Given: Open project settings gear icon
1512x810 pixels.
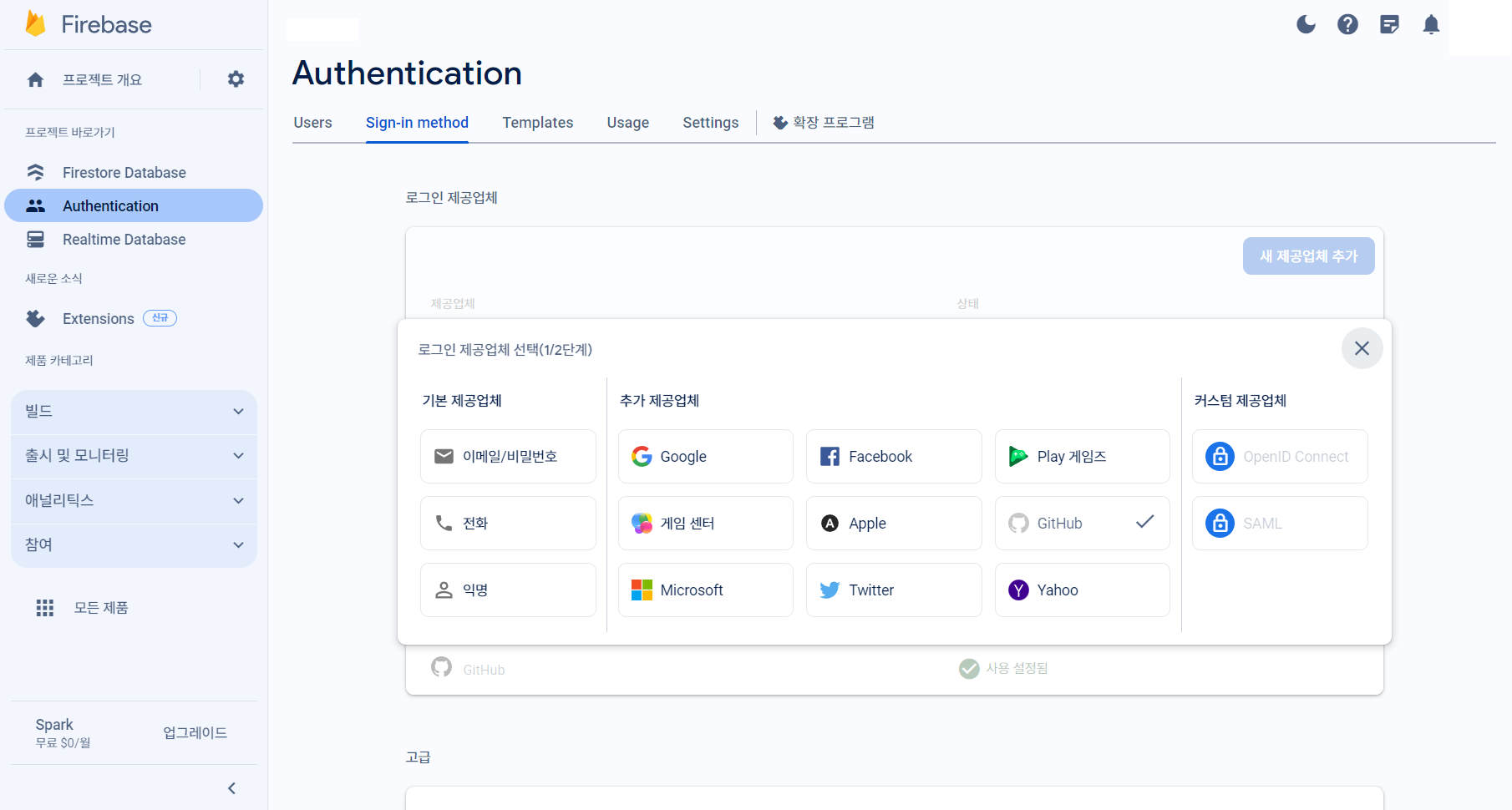Looking at the screenshot, I should 236,79.
